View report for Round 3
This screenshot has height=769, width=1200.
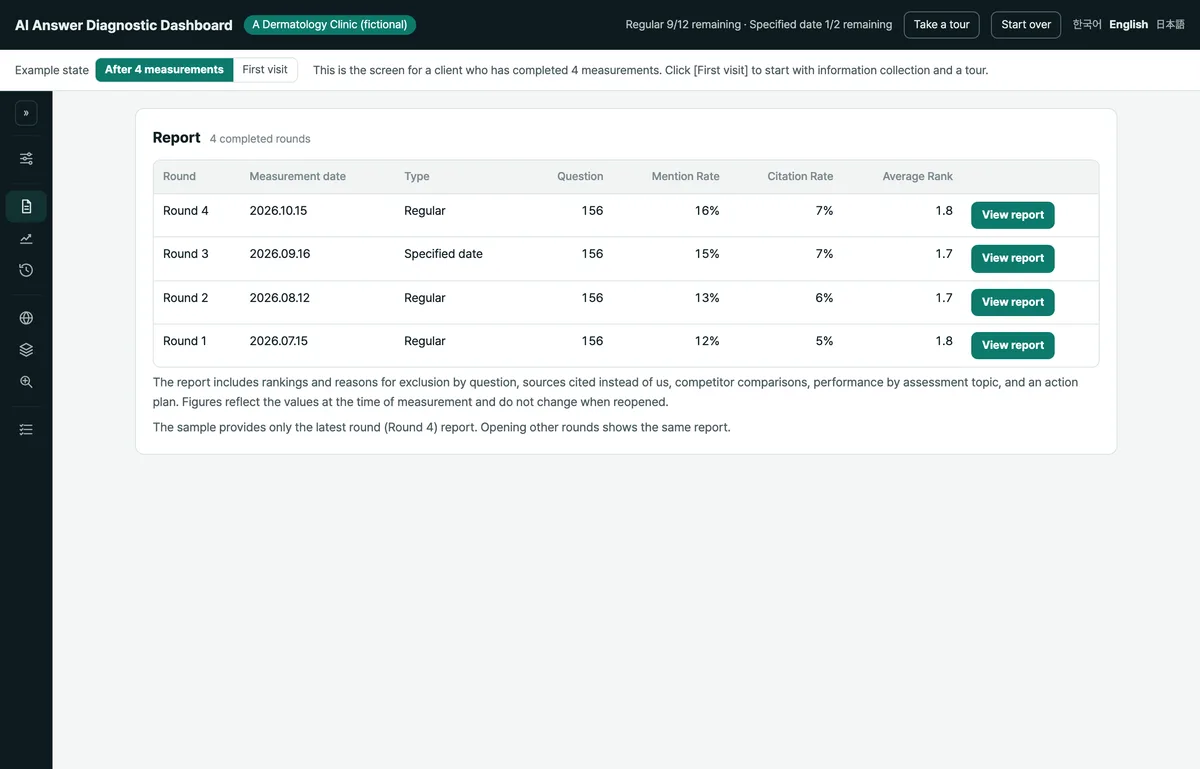point(1012,258)
